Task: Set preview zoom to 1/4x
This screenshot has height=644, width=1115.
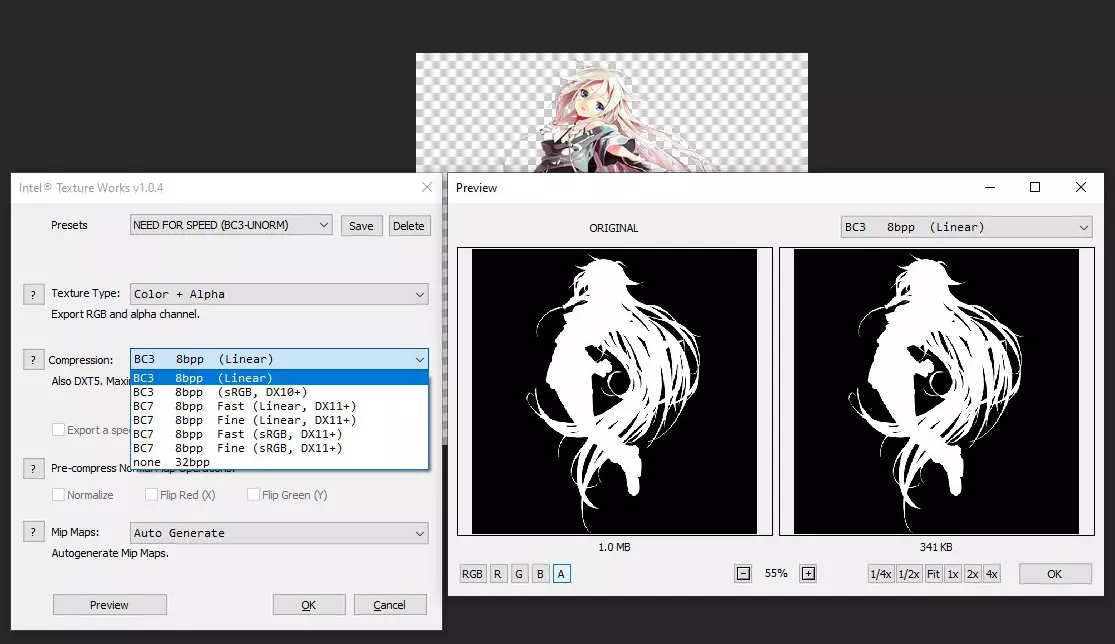Action: pos(880,574)
